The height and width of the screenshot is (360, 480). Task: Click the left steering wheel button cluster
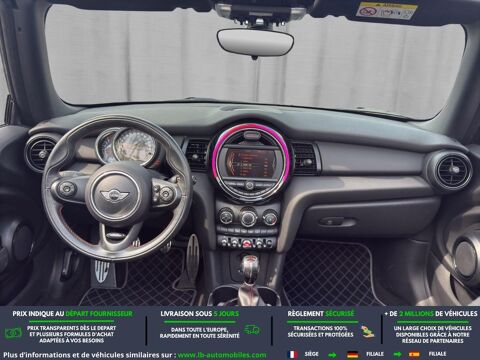67,189
